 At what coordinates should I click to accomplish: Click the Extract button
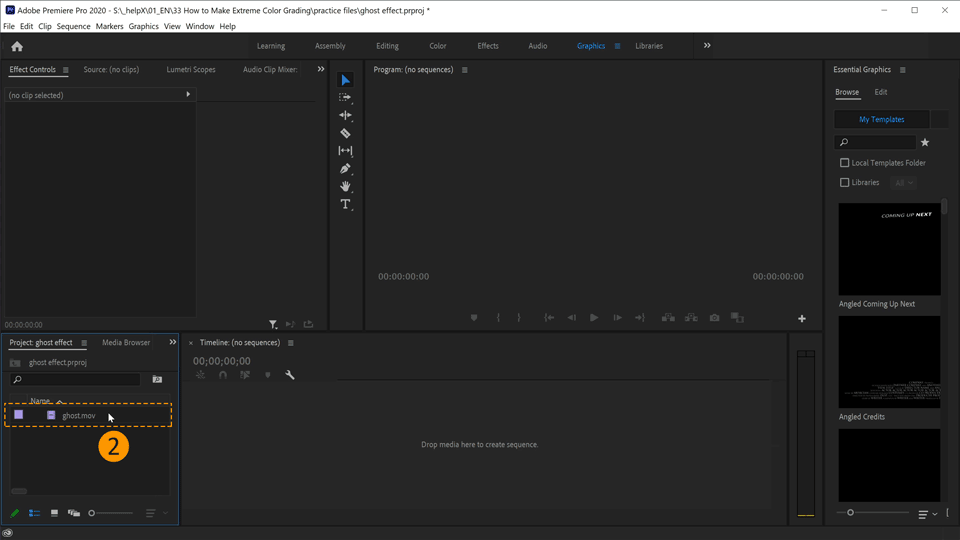[691, 318]
